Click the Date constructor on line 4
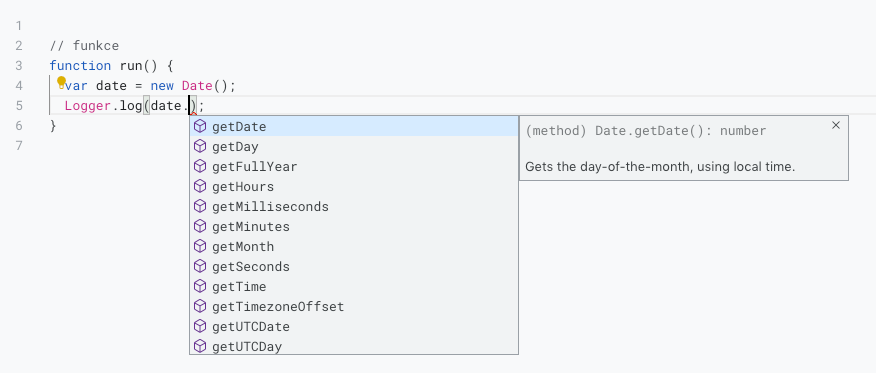 pos(197,86)
